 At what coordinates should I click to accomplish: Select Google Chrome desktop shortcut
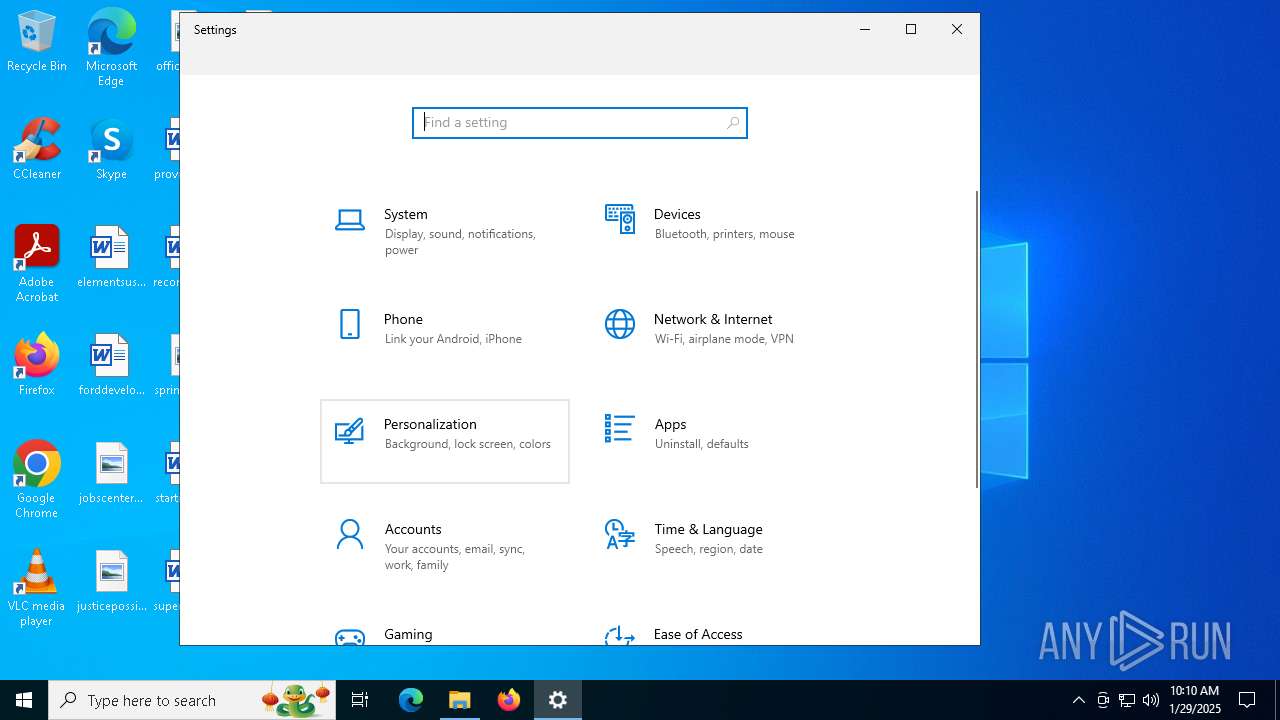click(x=37, y=480)
